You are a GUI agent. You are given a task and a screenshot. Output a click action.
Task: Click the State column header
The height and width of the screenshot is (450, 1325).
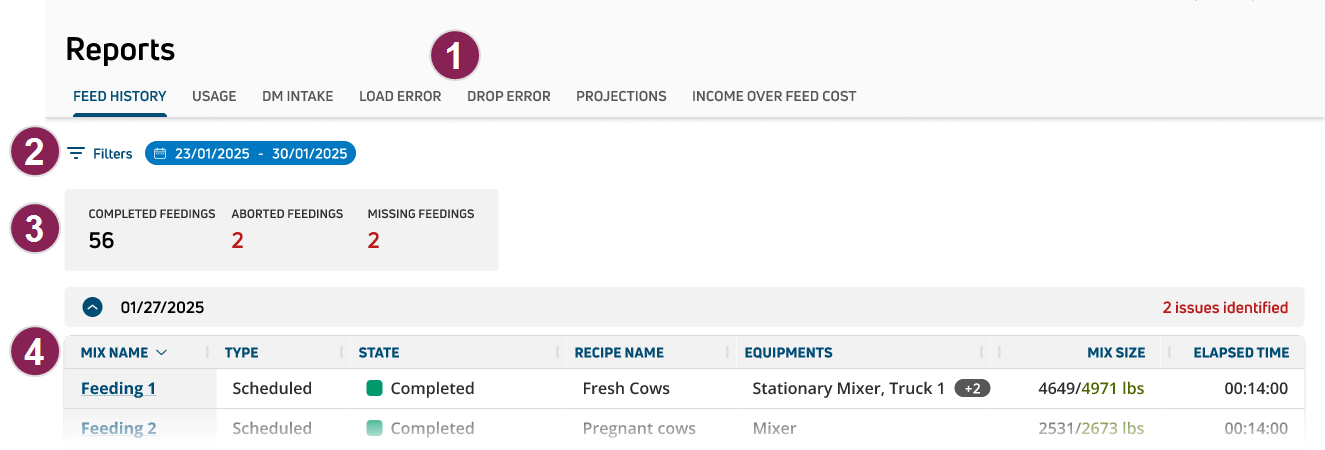click(379, 352)
